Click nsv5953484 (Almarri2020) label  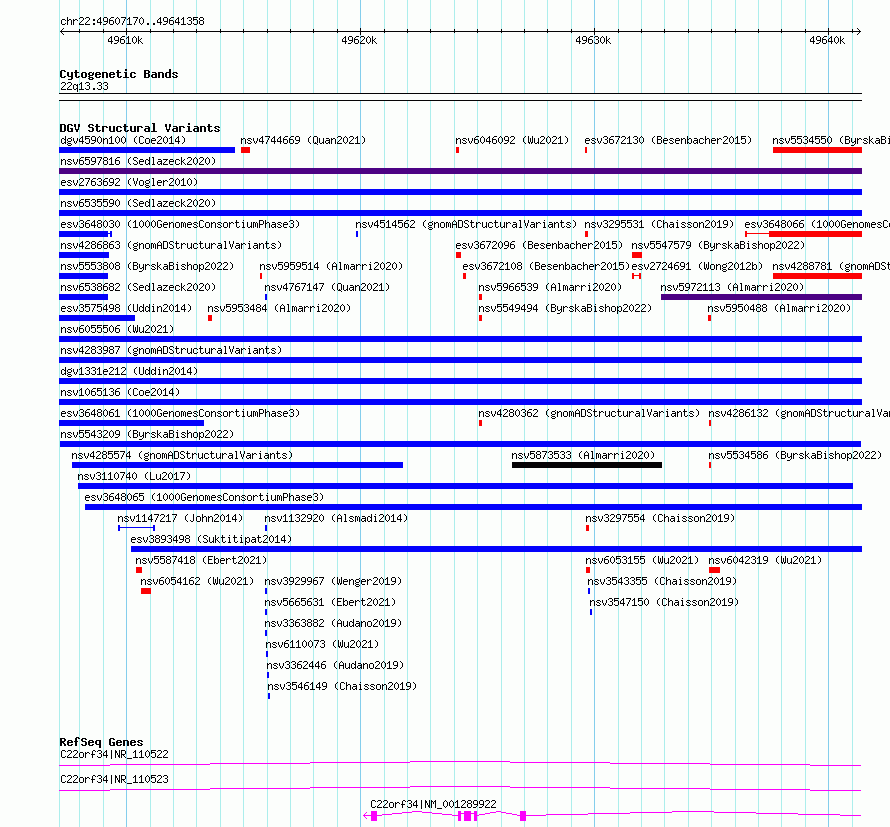(x=279, y=308)
